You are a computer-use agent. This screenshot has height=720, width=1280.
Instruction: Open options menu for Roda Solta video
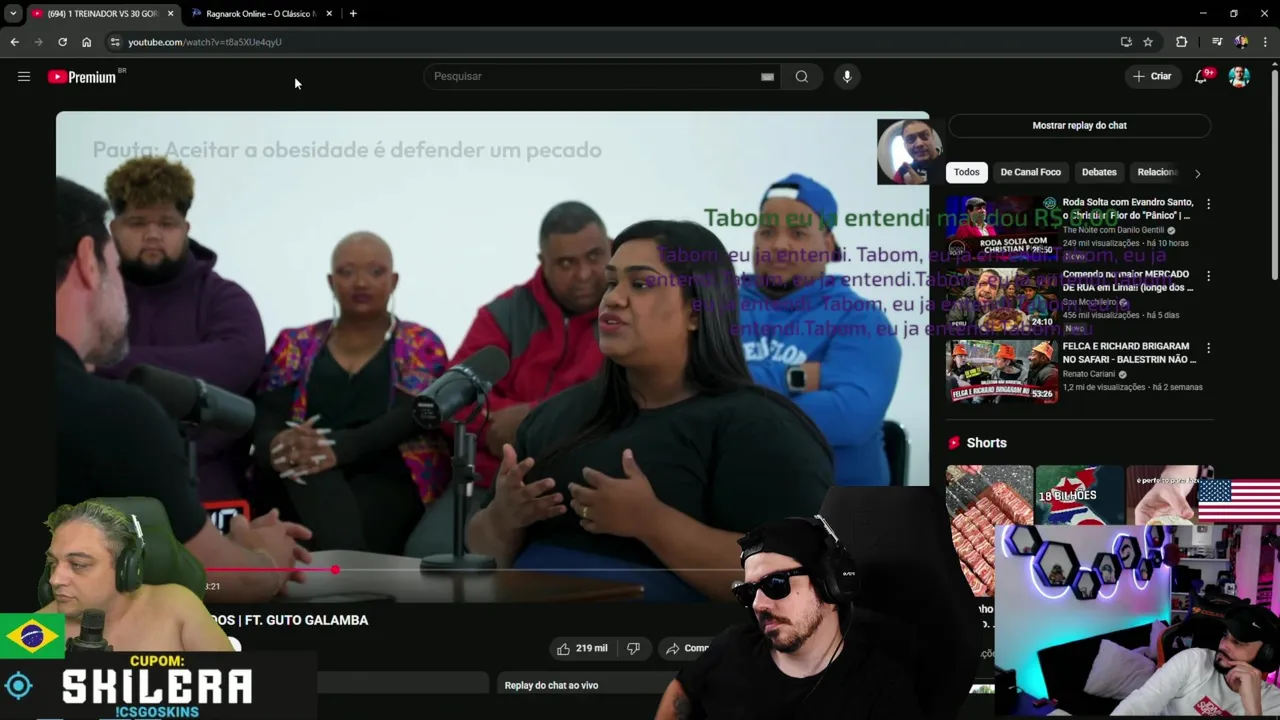[1208, 204]
